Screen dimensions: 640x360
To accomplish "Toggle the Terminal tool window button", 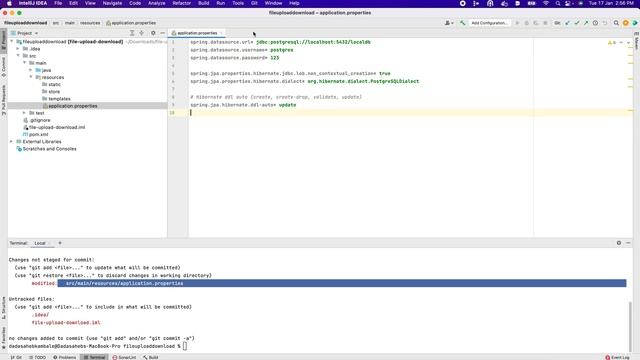I will click(x=94, y=357).
